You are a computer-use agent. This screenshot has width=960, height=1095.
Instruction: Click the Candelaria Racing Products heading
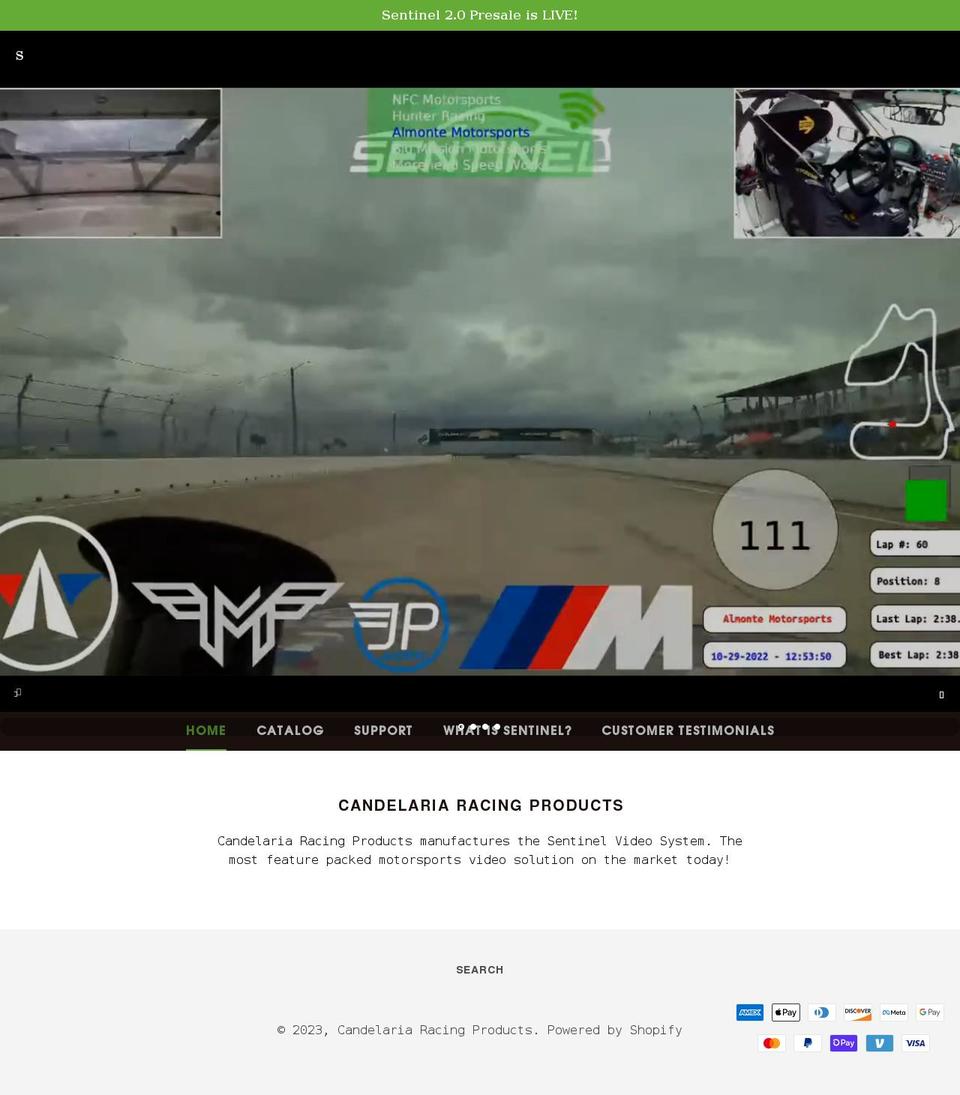(x=480, y=805)
